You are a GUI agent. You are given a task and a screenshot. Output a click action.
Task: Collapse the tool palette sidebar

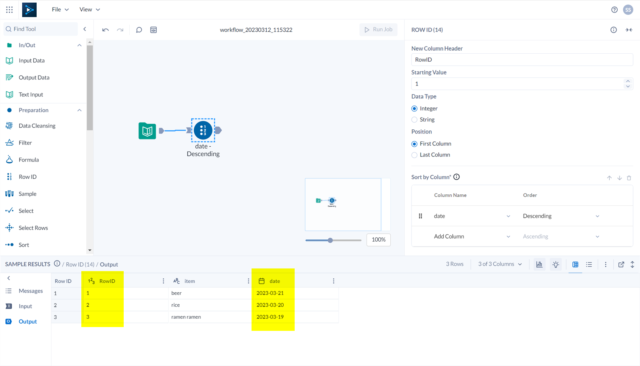[x=84, y=29]
